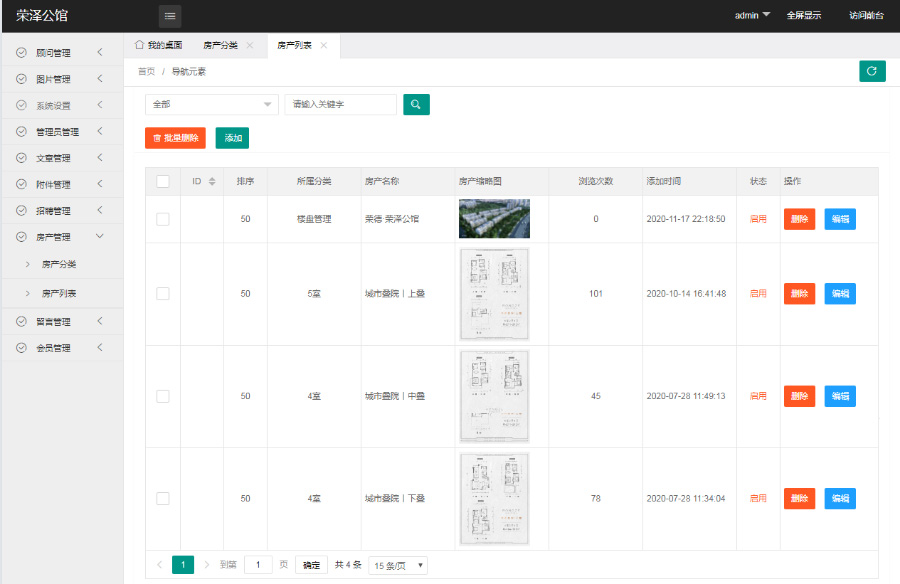Click the keyword search input field

point(340,104)
